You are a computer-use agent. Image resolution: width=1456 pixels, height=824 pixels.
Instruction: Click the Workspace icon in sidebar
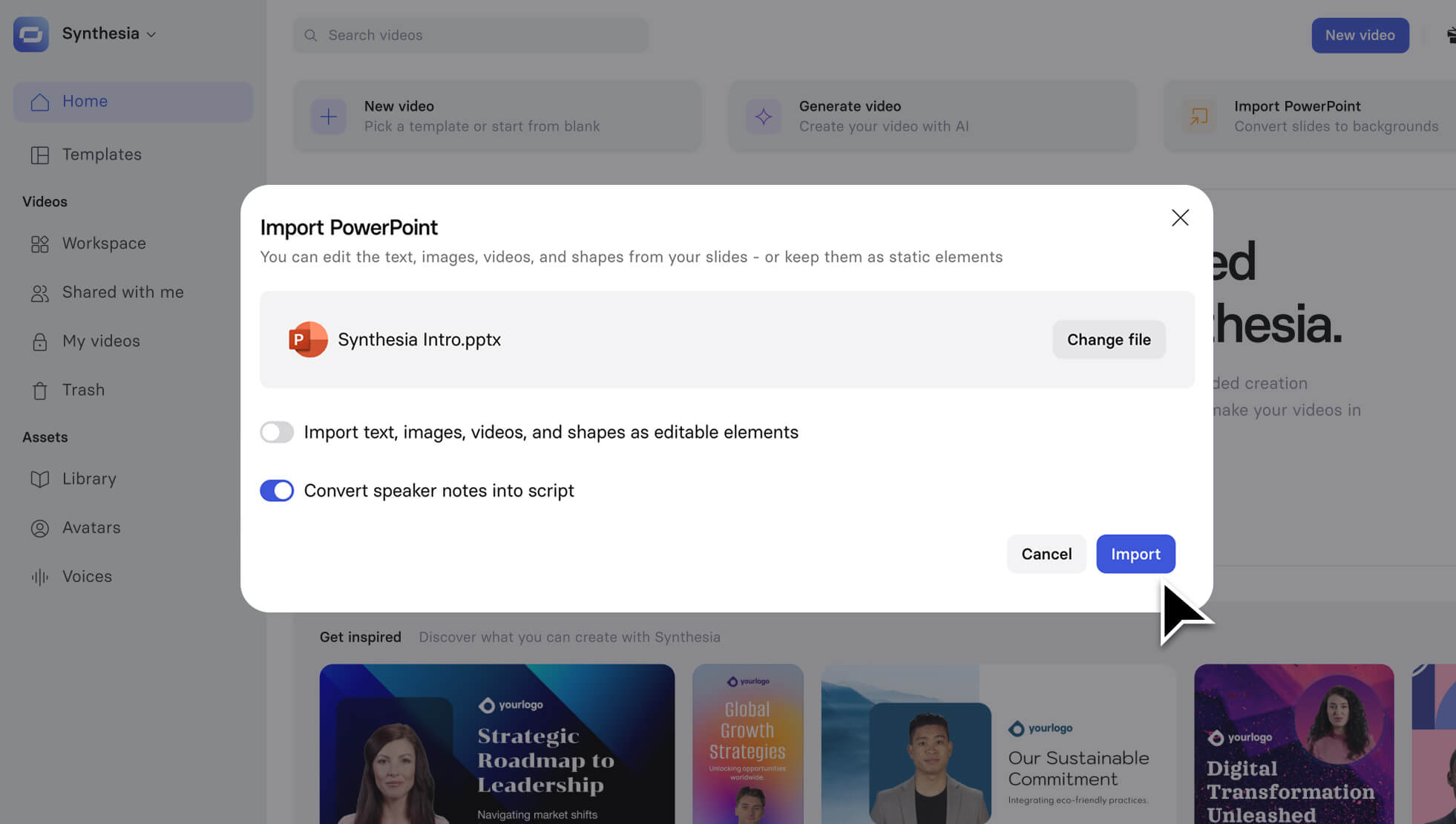pos(40,244)
